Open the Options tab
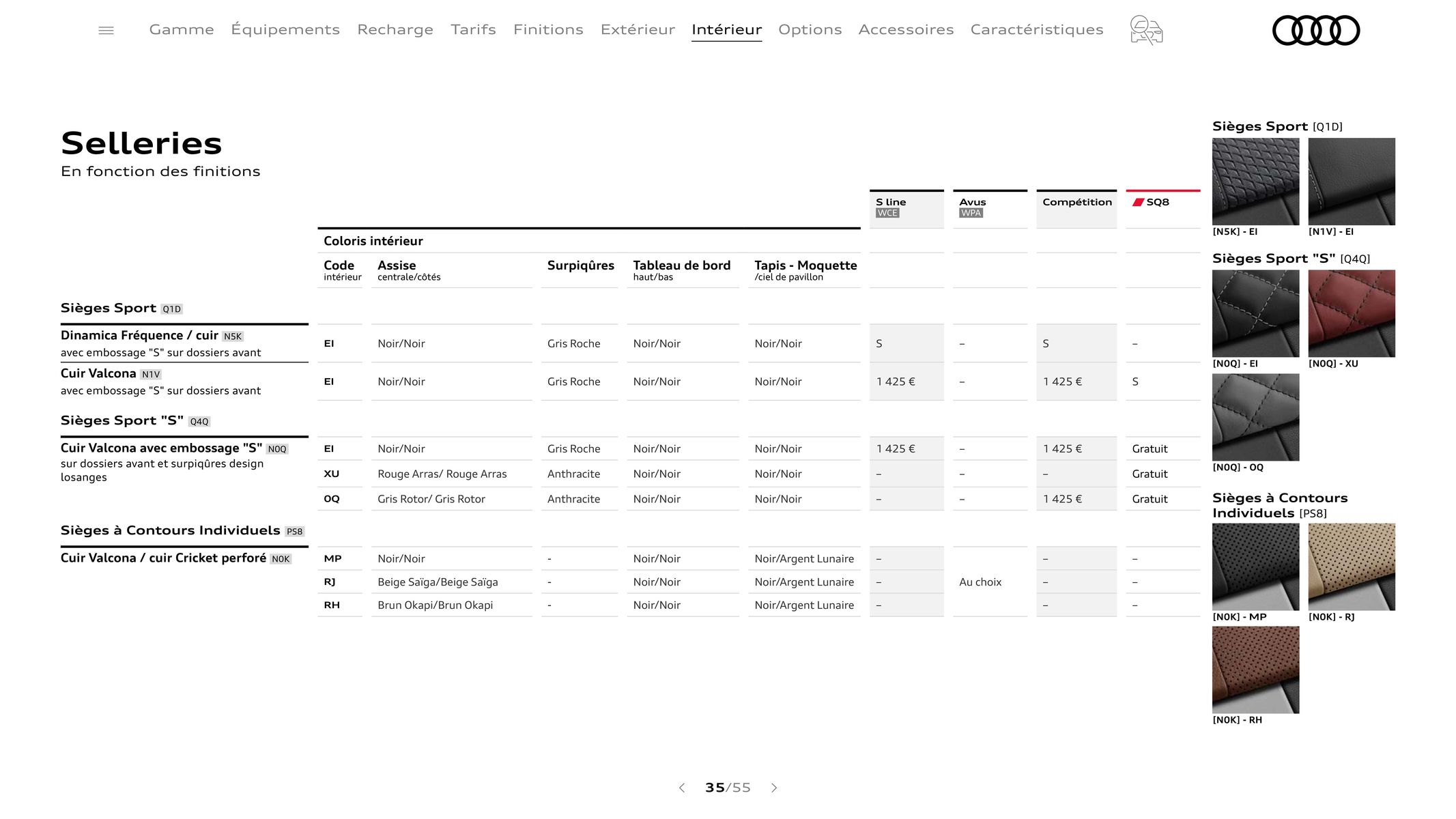The width and height of the screenshot is (1456, 819). tap(810, 29)
